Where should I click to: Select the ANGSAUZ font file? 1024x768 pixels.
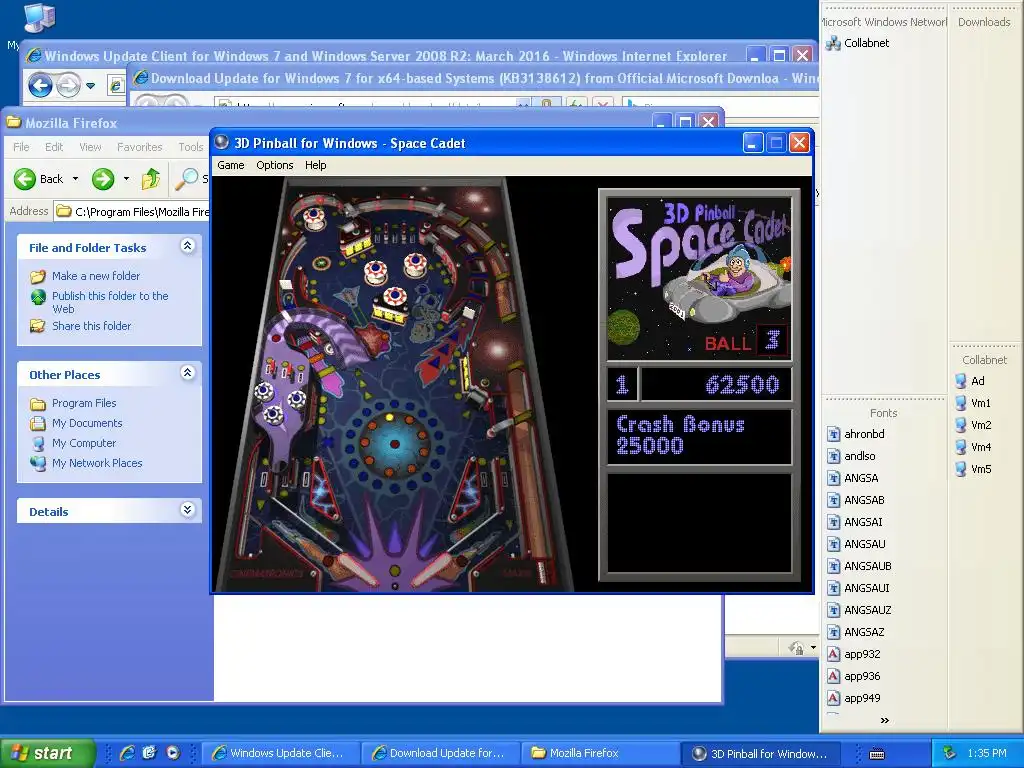[859, 610]
